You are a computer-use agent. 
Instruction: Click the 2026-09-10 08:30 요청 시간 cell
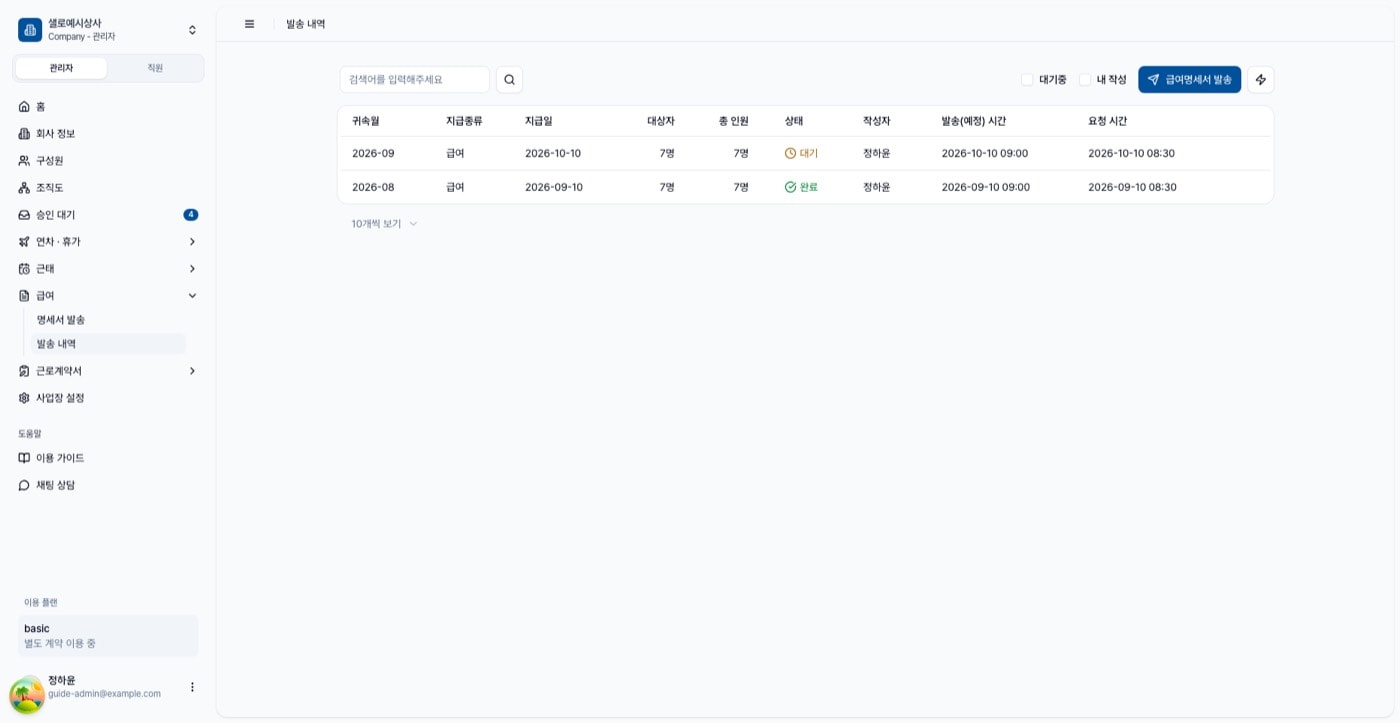(x=1132, y=187)
